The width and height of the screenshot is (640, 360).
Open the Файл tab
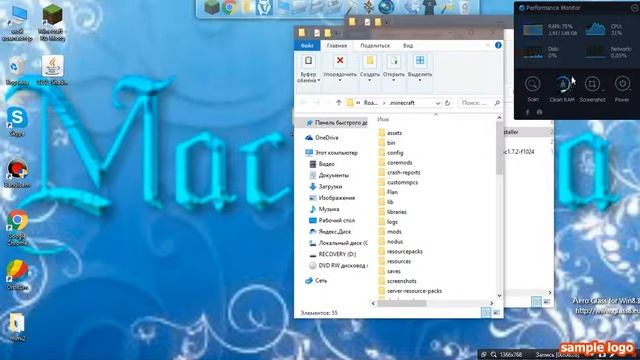[307, 46]
